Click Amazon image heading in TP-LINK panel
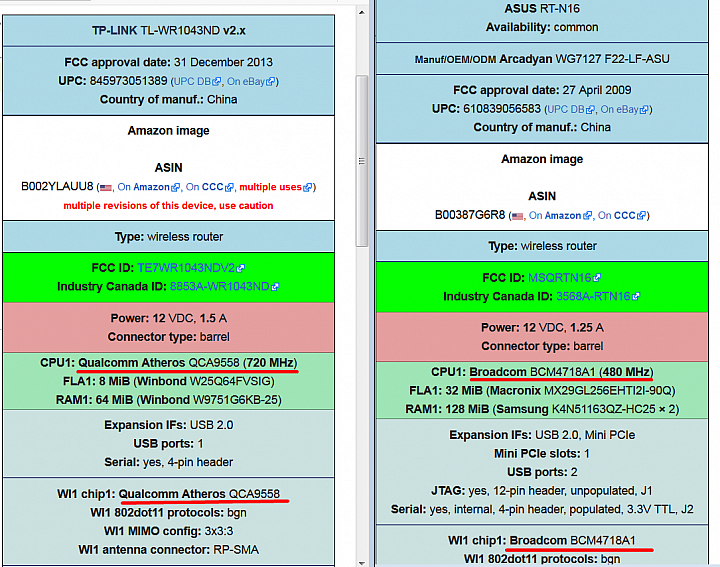 coord(169,131)
